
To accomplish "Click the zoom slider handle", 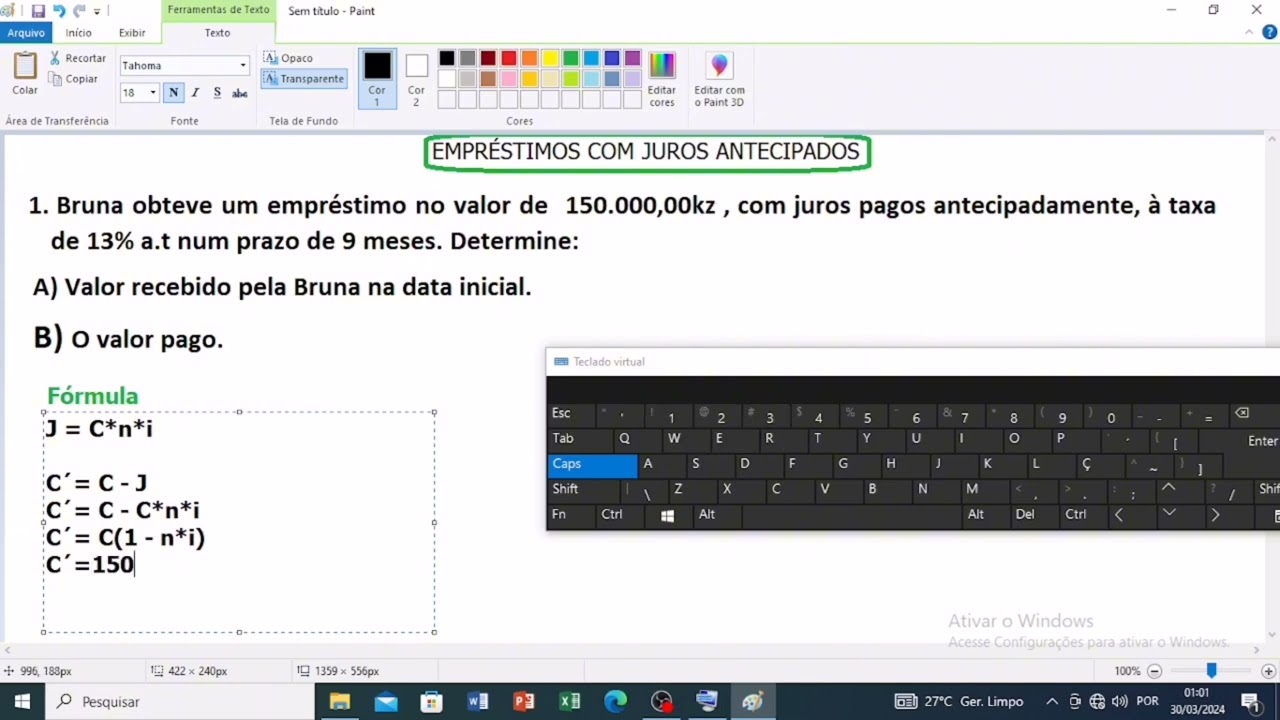I will (1211, 671).
